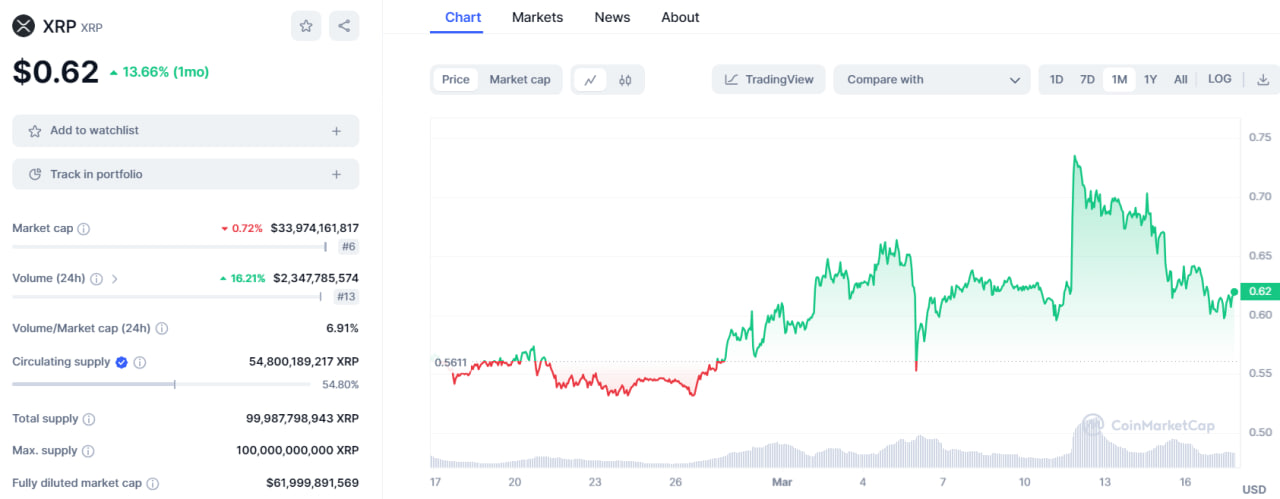
Task: Click the share icon button
Action: (x=344, y=26)
